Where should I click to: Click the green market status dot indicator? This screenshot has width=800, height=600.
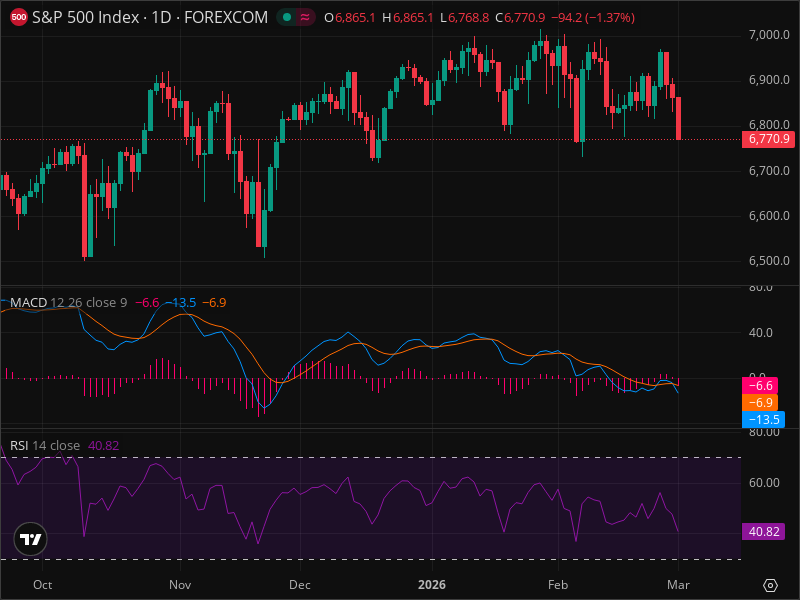tap(287, 17)
